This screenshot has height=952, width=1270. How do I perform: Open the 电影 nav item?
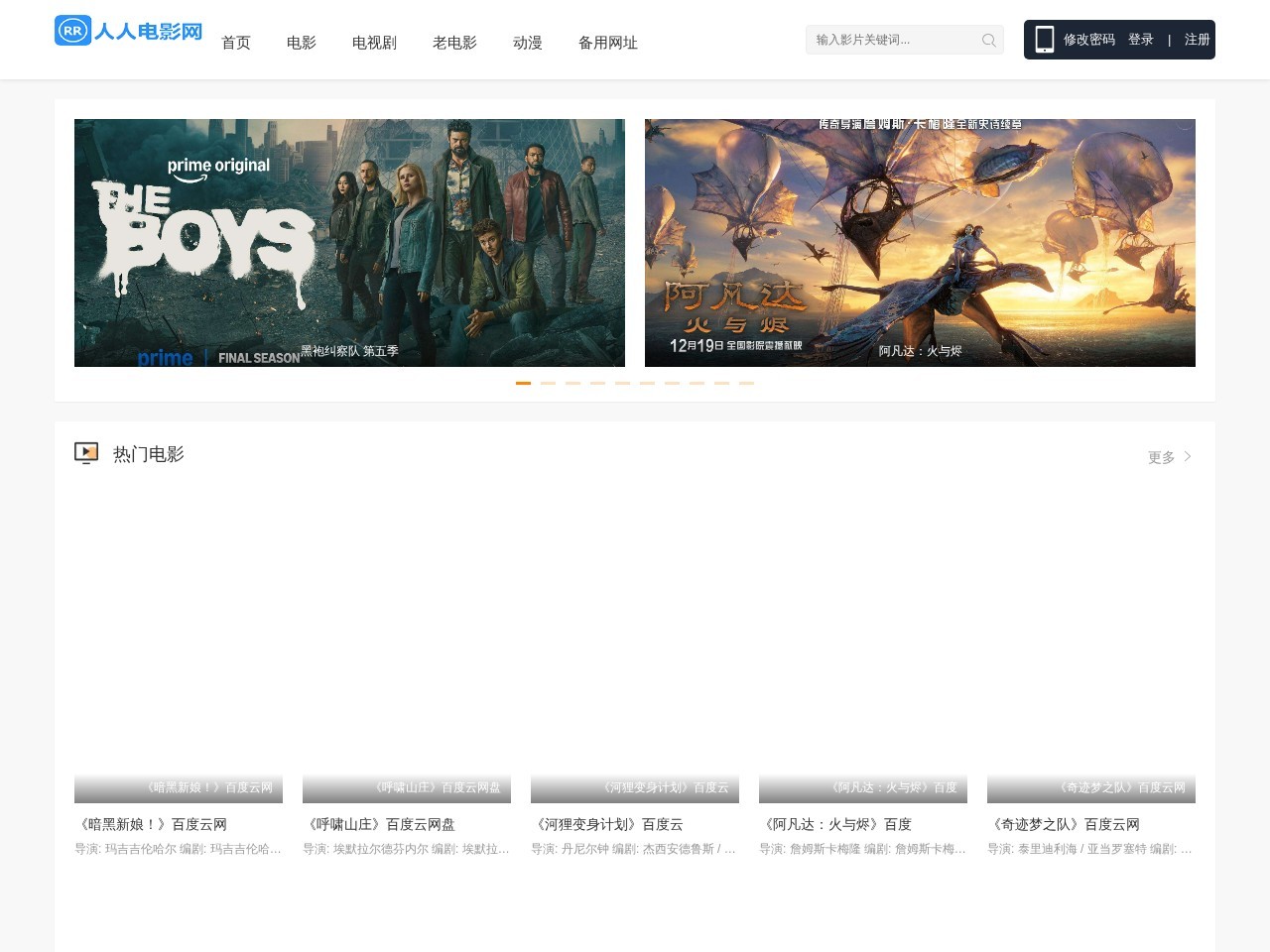pos(301,43)
